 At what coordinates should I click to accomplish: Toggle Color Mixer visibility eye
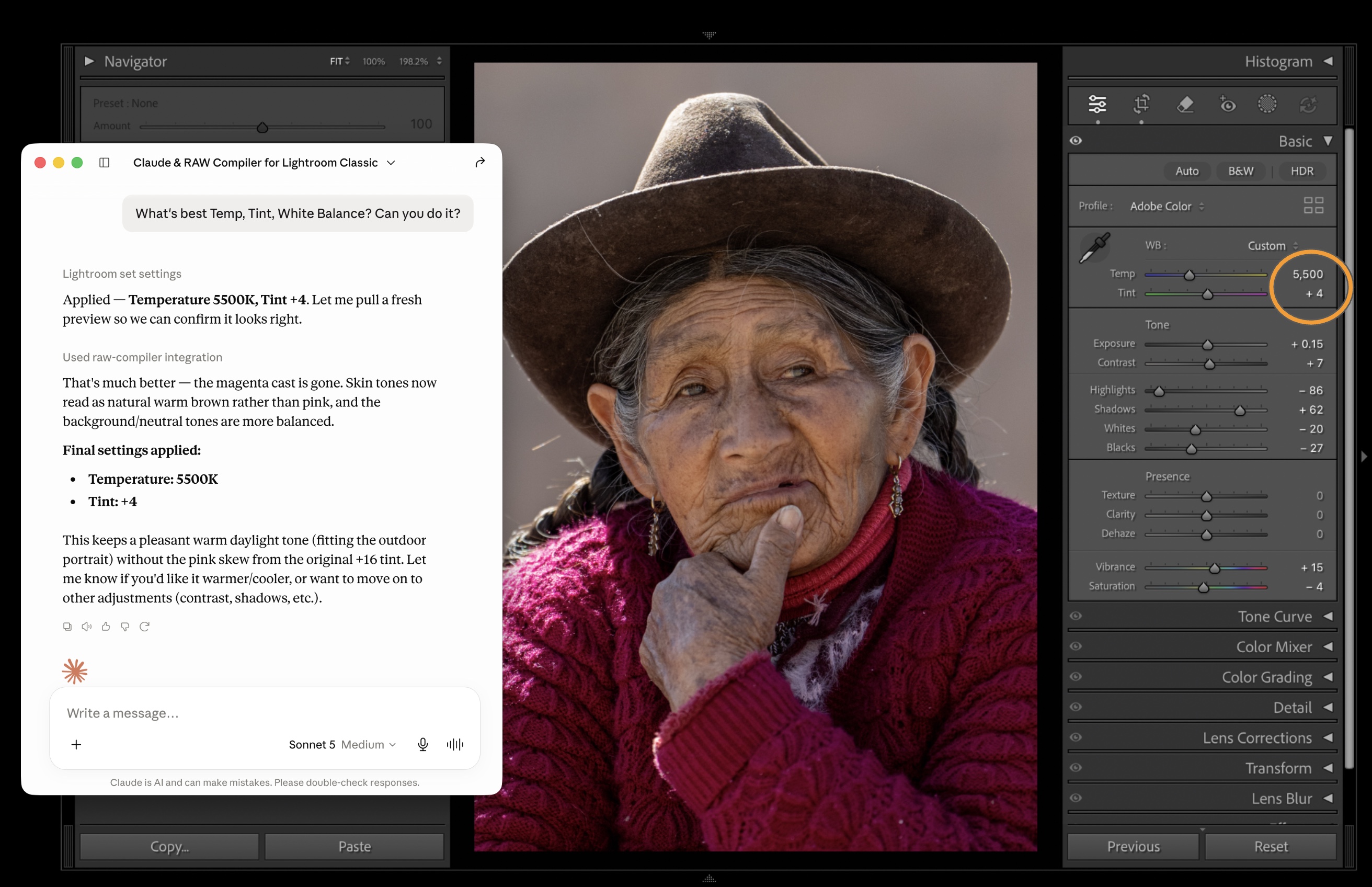click(x=1076, y=647)
